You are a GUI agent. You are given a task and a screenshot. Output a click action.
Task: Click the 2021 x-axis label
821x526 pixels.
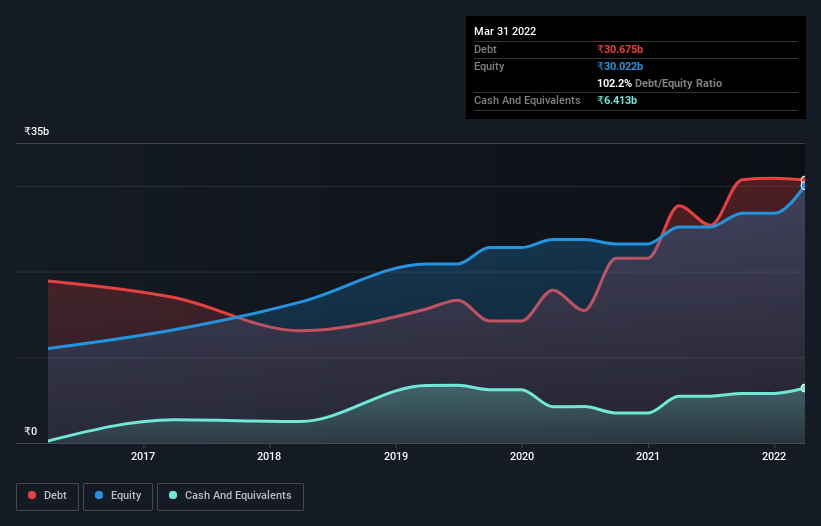648,456
